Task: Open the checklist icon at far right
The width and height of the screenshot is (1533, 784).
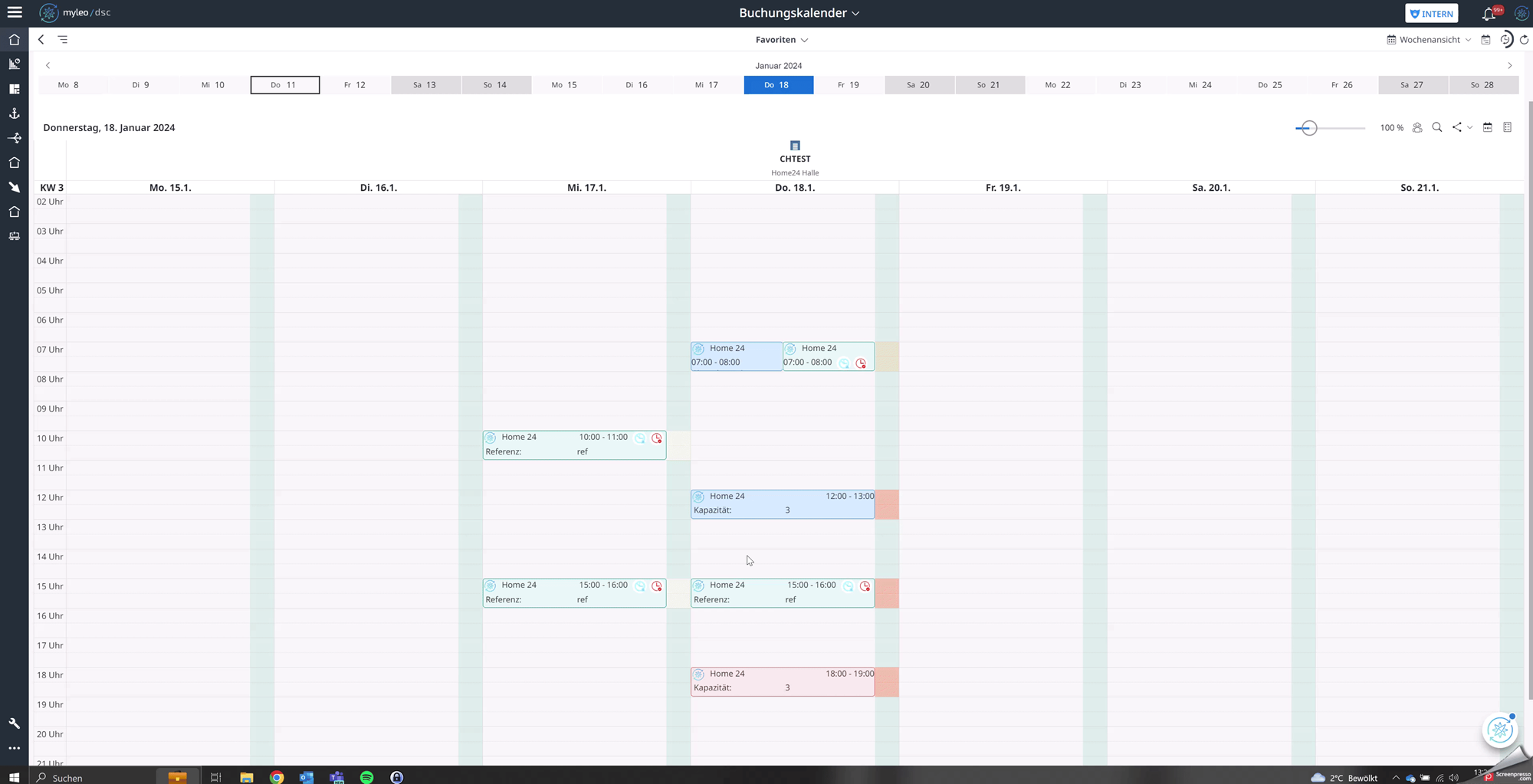Action: [x=1508, y=127]
